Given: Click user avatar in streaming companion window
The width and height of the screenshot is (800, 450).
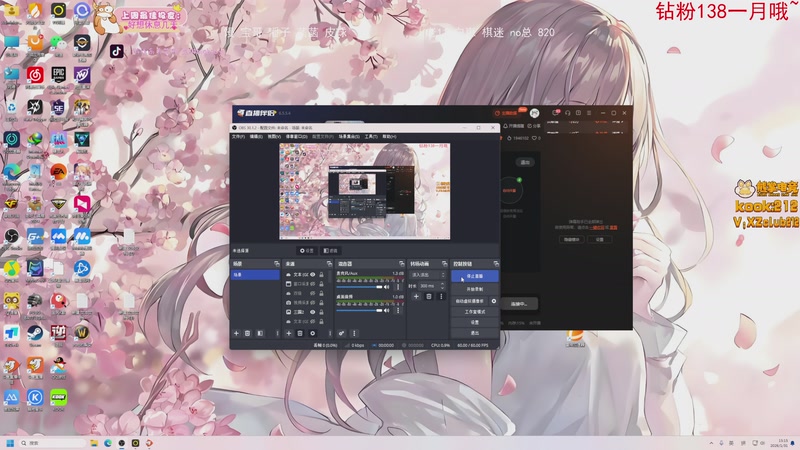Looking at the screenshot, I should 534,113.
